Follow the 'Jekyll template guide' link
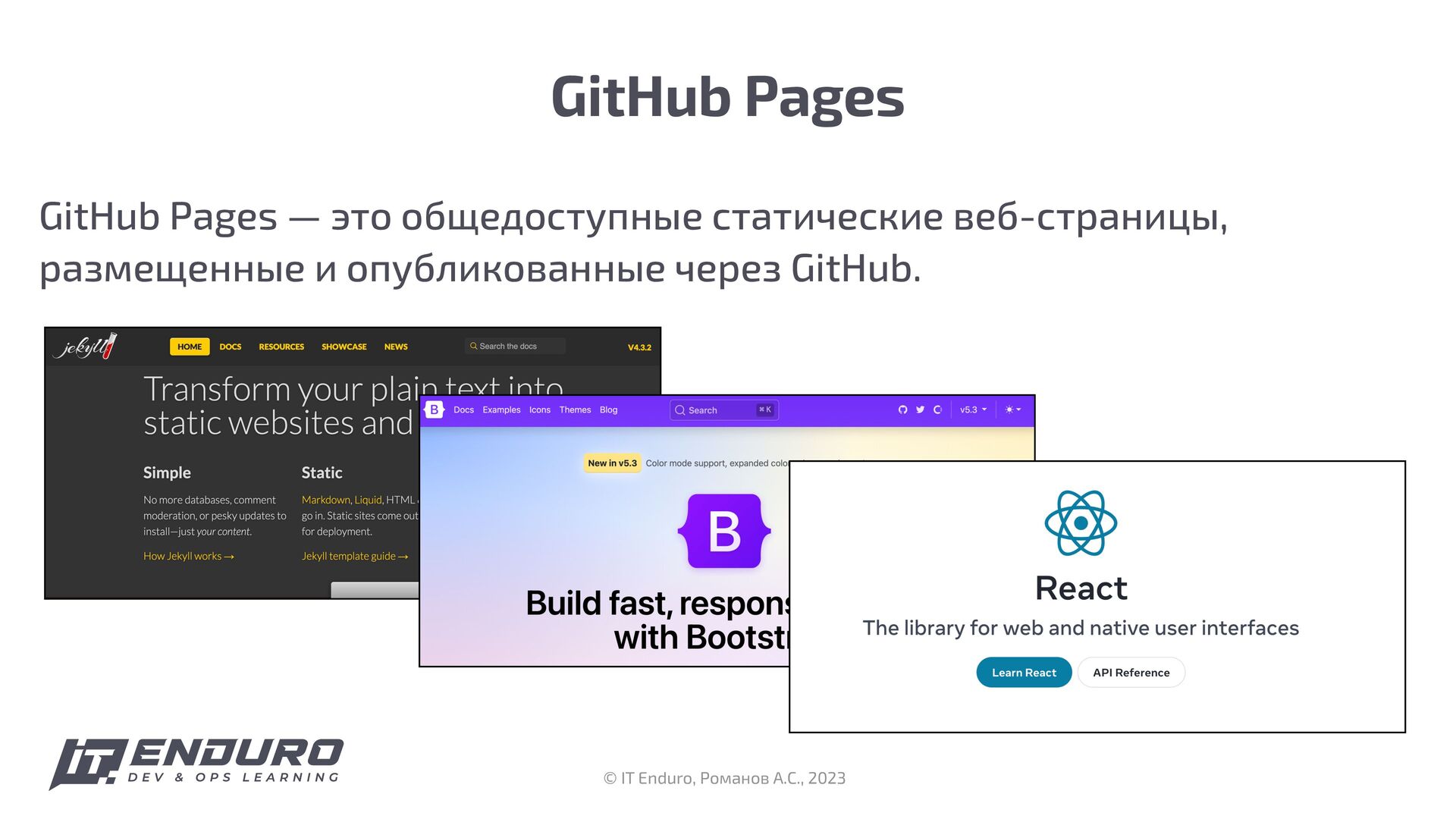Image resolution: width=1456 pixels, height=819 pixels. [355, 556]
